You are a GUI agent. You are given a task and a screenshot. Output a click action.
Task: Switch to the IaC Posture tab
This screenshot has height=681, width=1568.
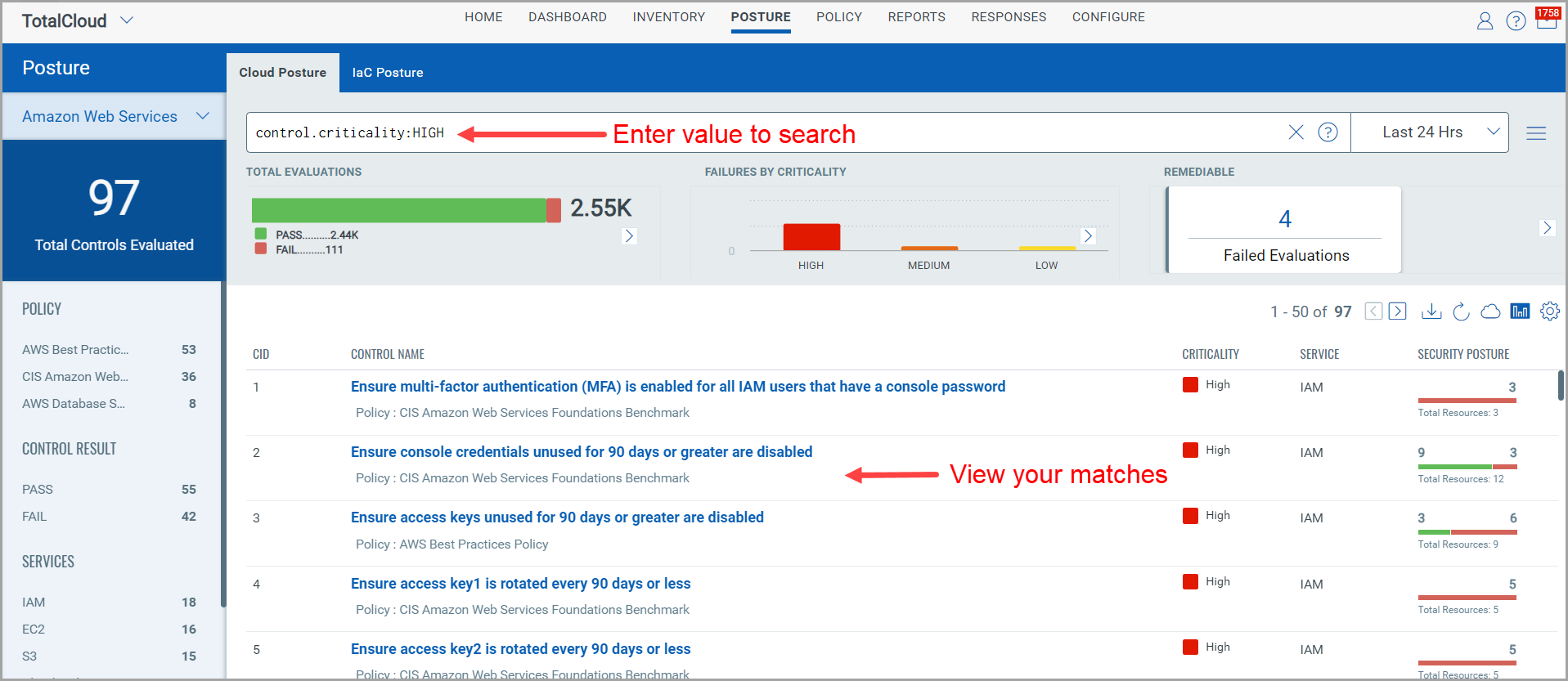click(x=388, y=73)
